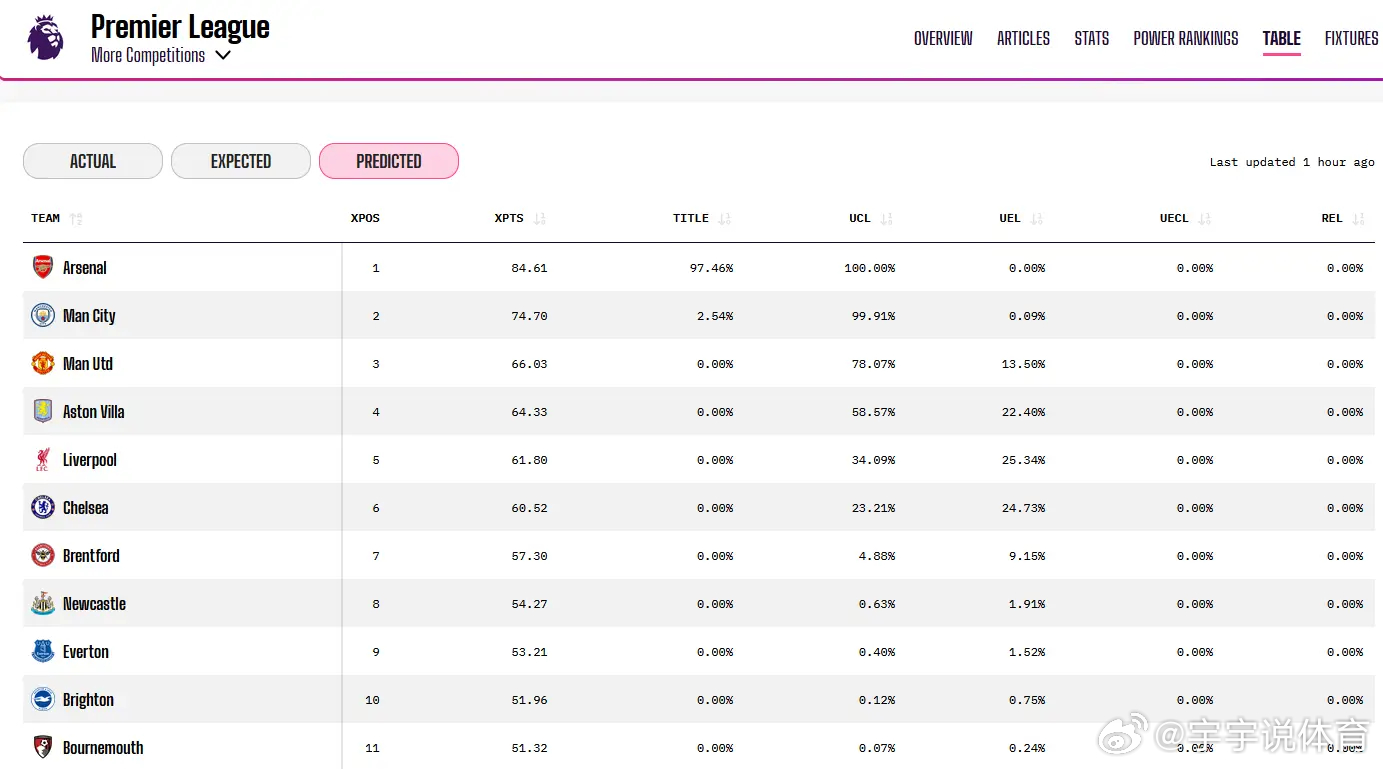This screenshot has height=769, width=1383.
Task: Click the Premier League lion logo
Action: [x=45, y=37]
